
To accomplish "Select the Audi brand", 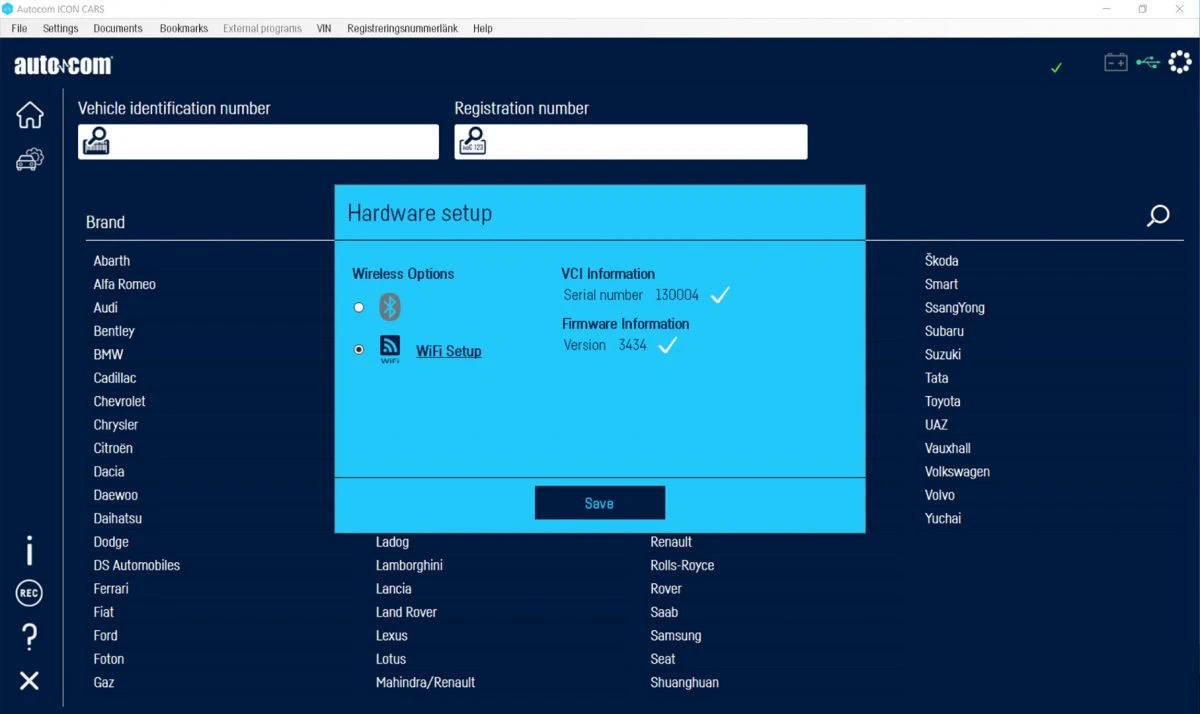I will [x=106, y=308].
